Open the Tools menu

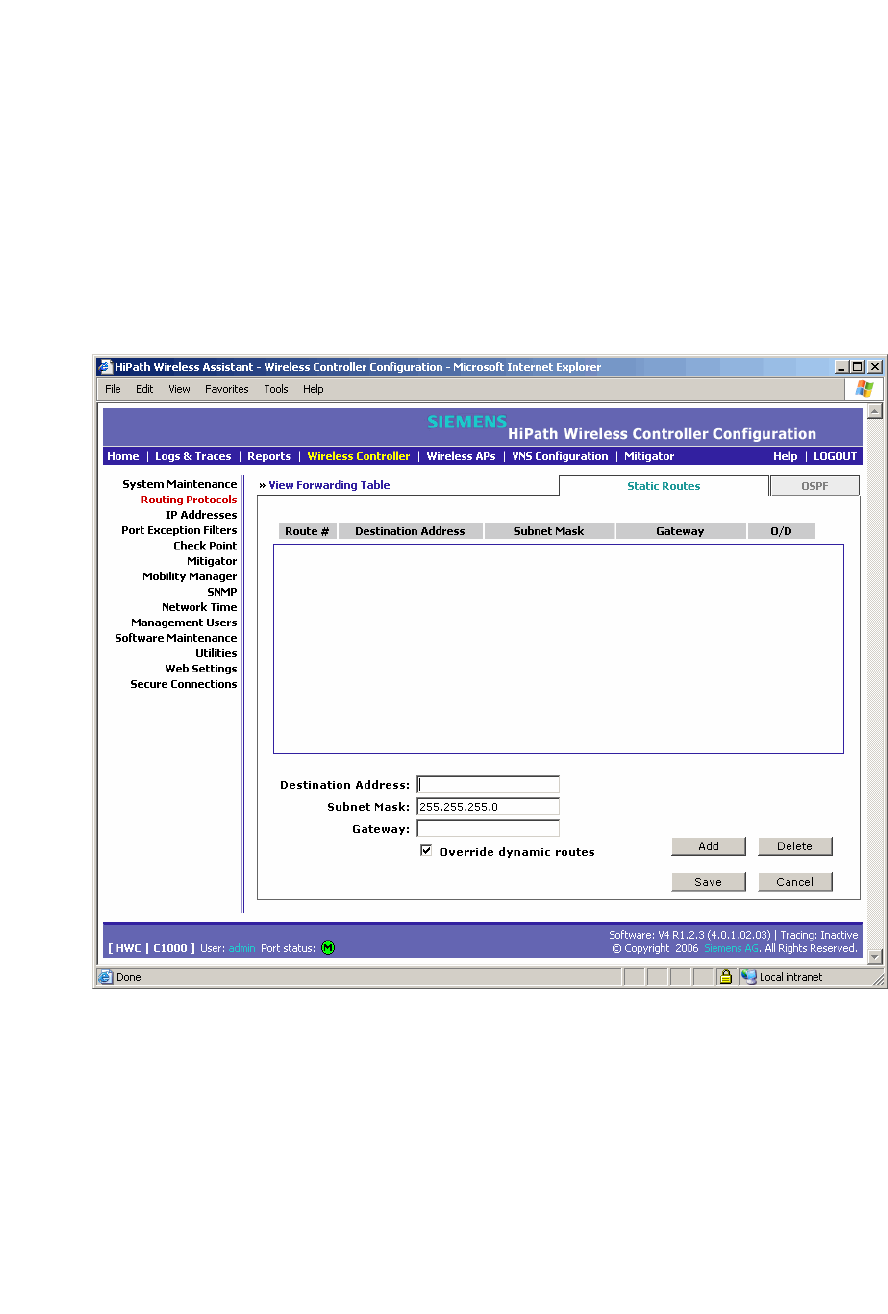point(276,389)
